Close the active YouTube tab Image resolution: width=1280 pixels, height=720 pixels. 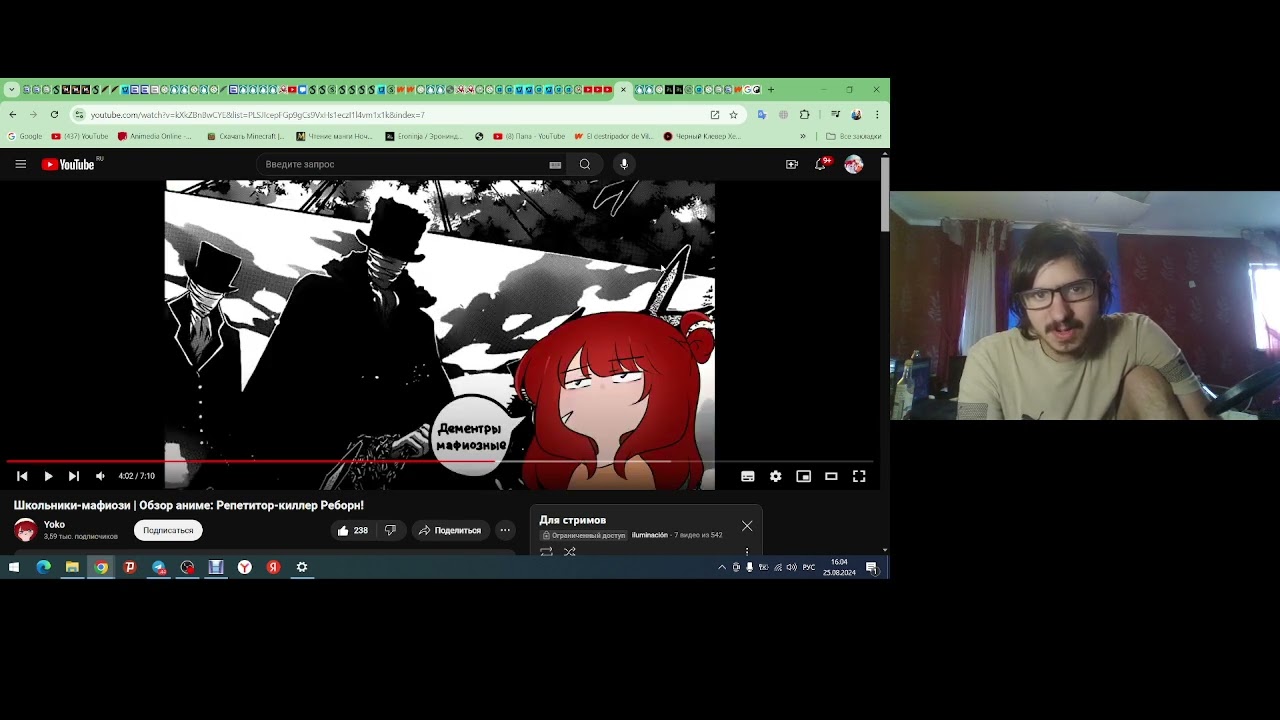(623, 90)
